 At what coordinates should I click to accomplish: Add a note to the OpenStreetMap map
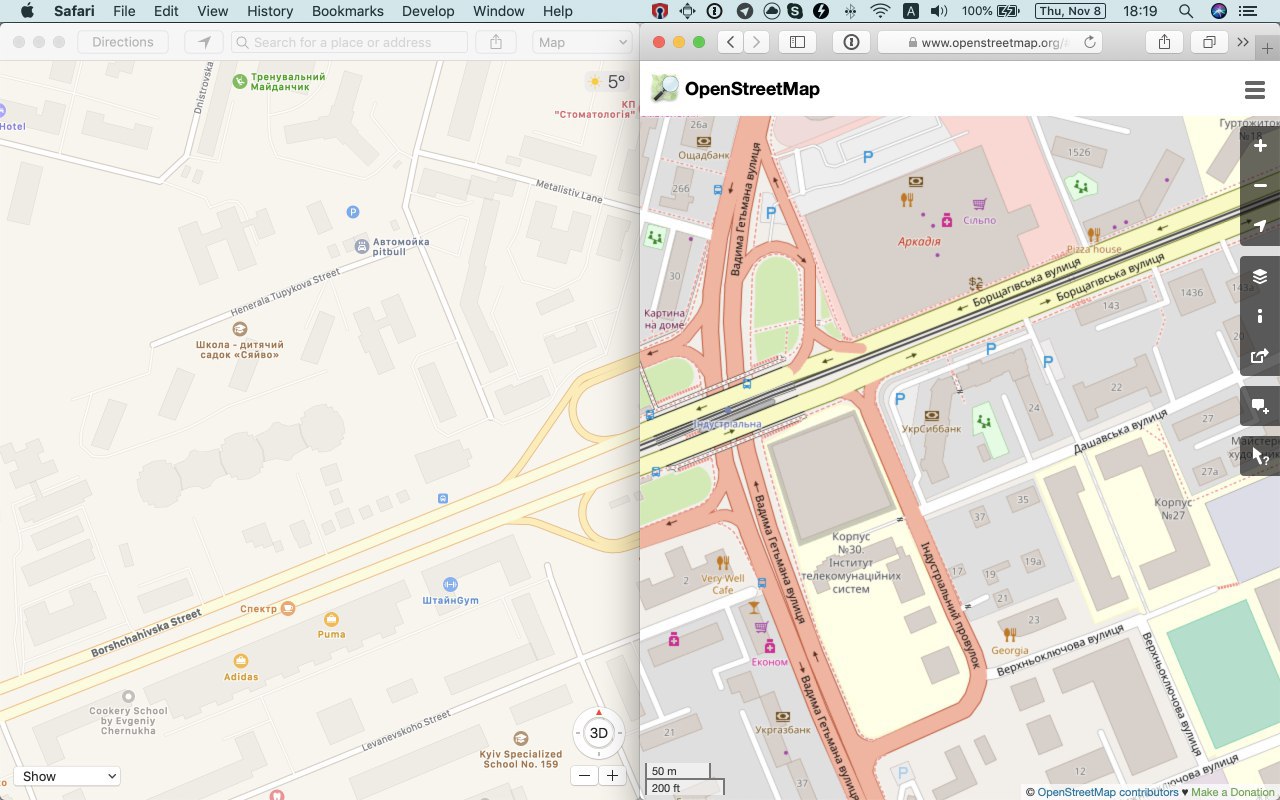point(1260,407)
